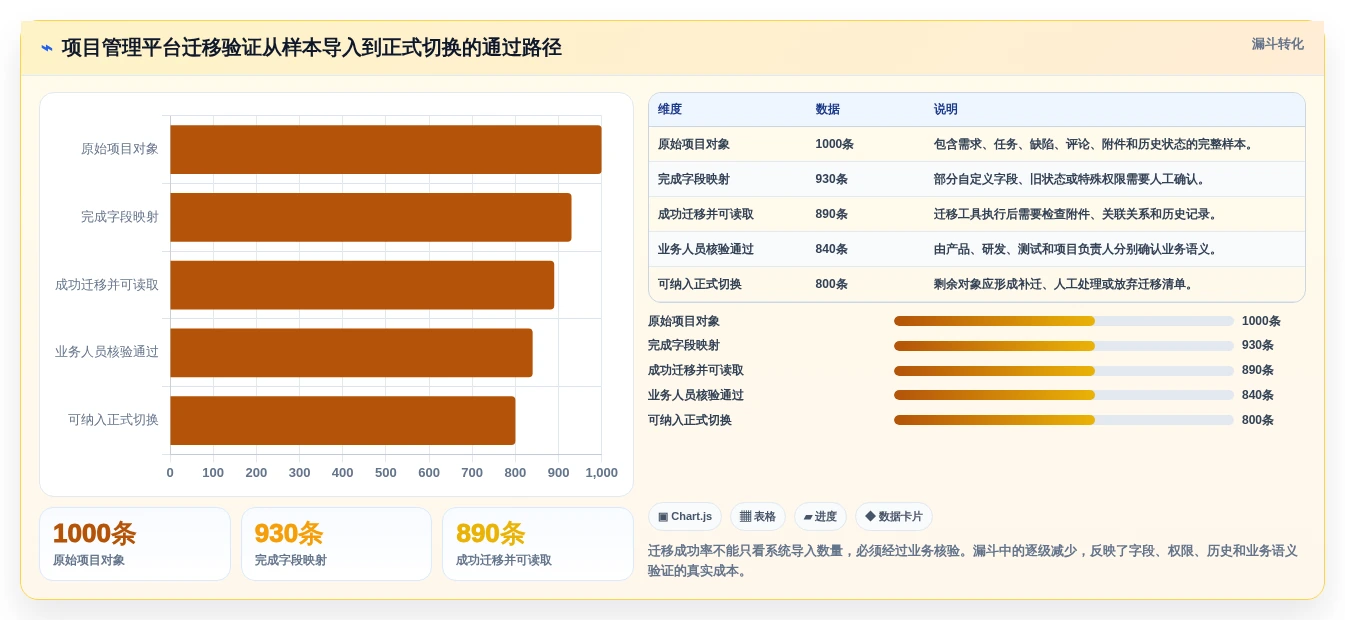Click the 原始项目对象 cell in the table
Screen dimensions: 1345x620
(x=694, y=144)
